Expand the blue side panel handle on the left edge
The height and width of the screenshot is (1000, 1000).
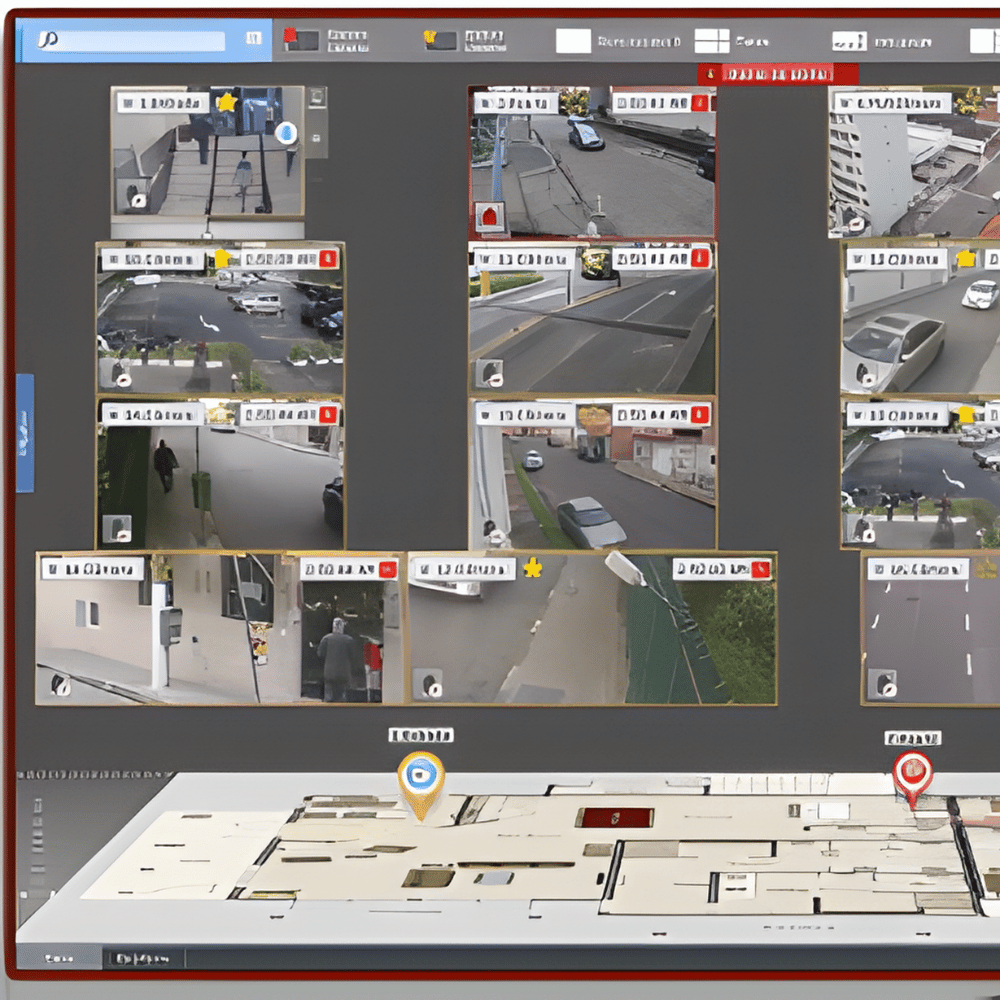(25, 433)
